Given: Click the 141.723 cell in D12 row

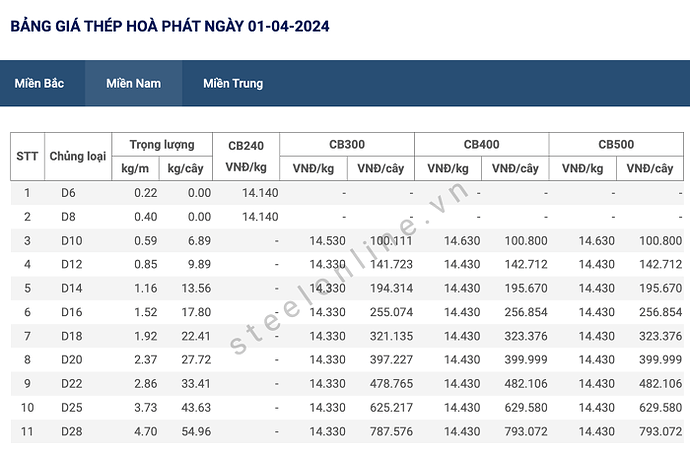Looking at the screenshot, I should click(391, 264).
